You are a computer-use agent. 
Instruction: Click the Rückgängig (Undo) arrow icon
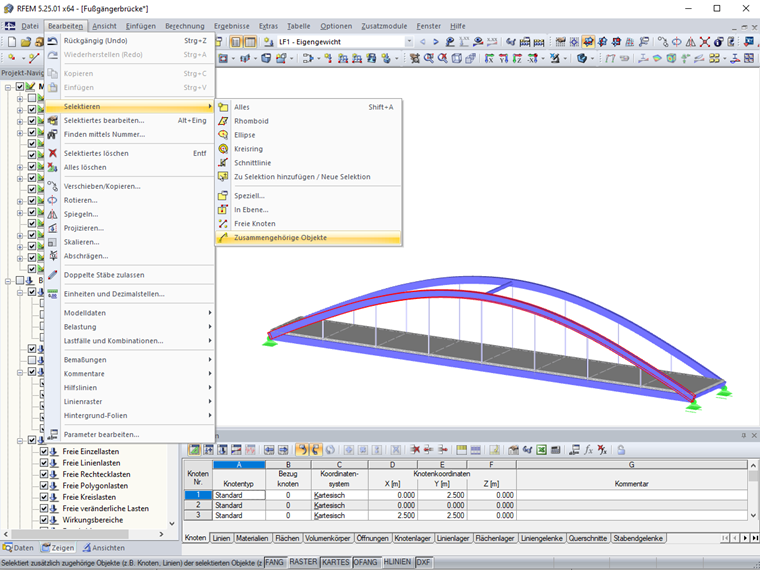[x=52, y=41]
